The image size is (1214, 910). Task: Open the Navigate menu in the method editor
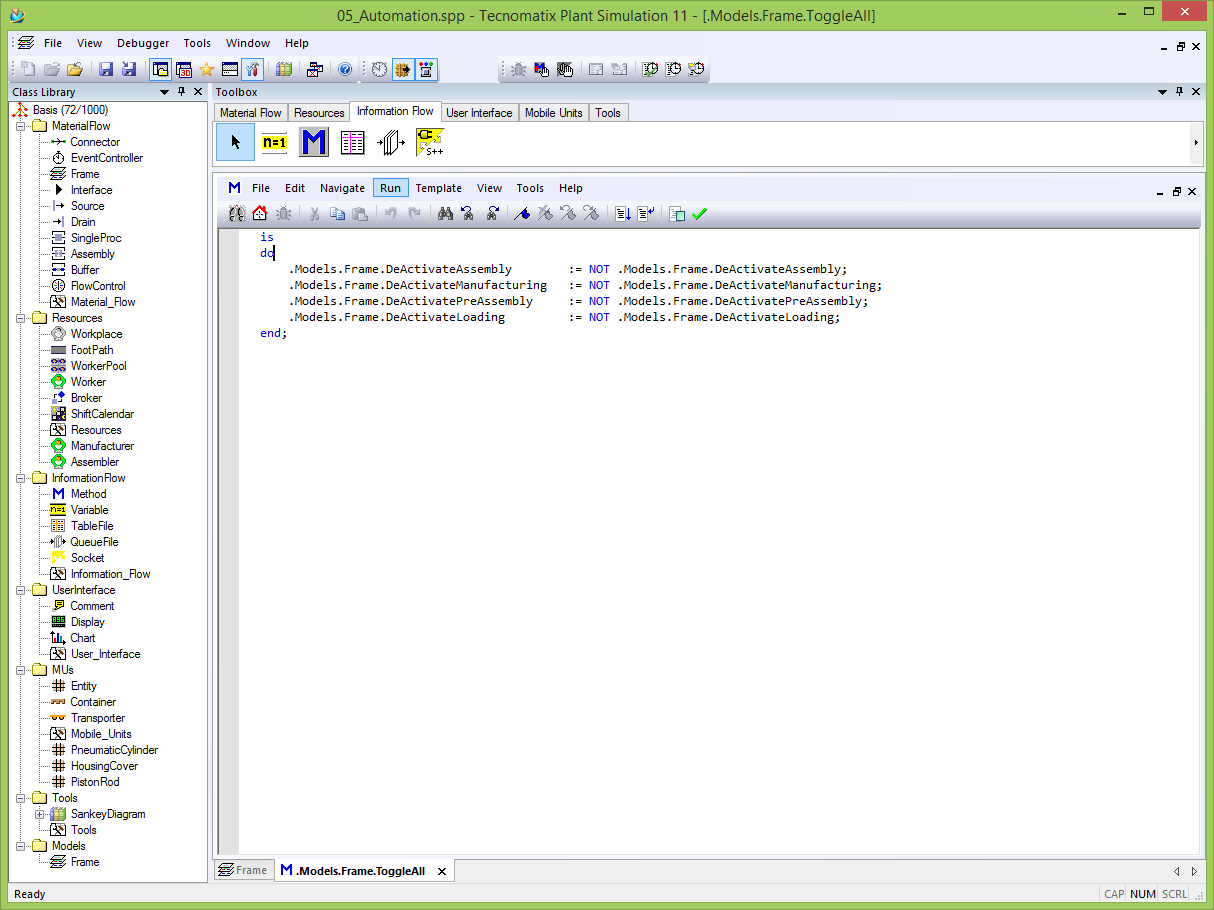click(342, 188)
